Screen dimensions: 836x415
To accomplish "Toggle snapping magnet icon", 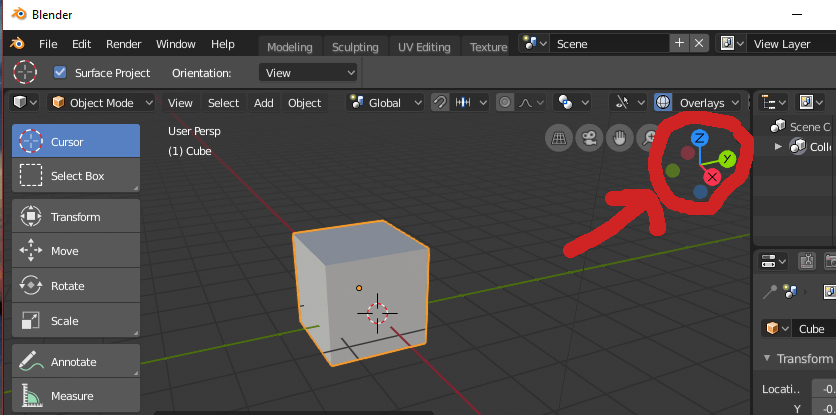I will tap(439, 102).
